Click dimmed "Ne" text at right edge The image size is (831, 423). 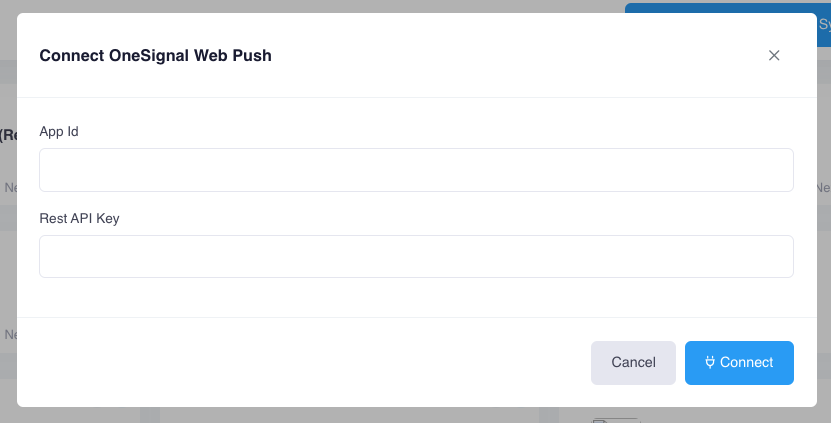(x=824, y=188)
